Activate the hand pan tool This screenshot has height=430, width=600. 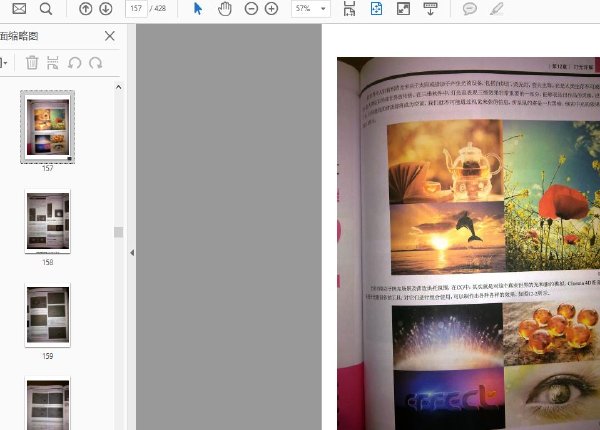click(x=225, y=8)
